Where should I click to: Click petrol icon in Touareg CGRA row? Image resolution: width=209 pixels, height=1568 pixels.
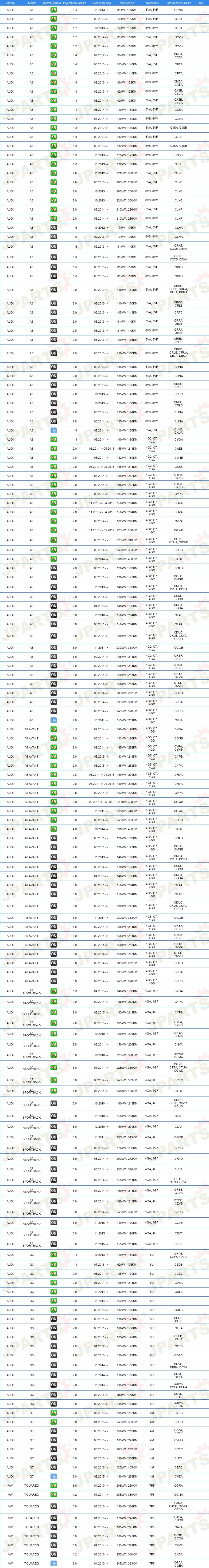point(54,1485)
